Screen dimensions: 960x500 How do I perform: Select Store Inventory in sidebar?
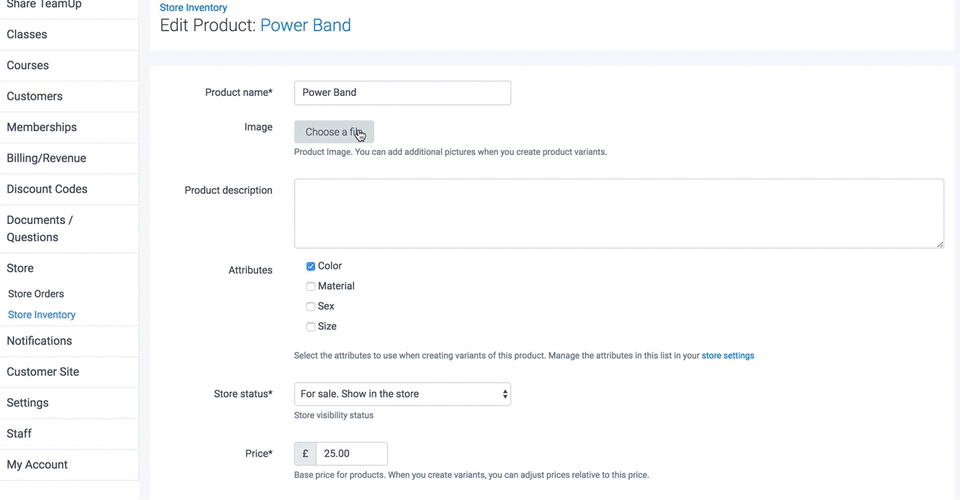(x=42, y=315)
